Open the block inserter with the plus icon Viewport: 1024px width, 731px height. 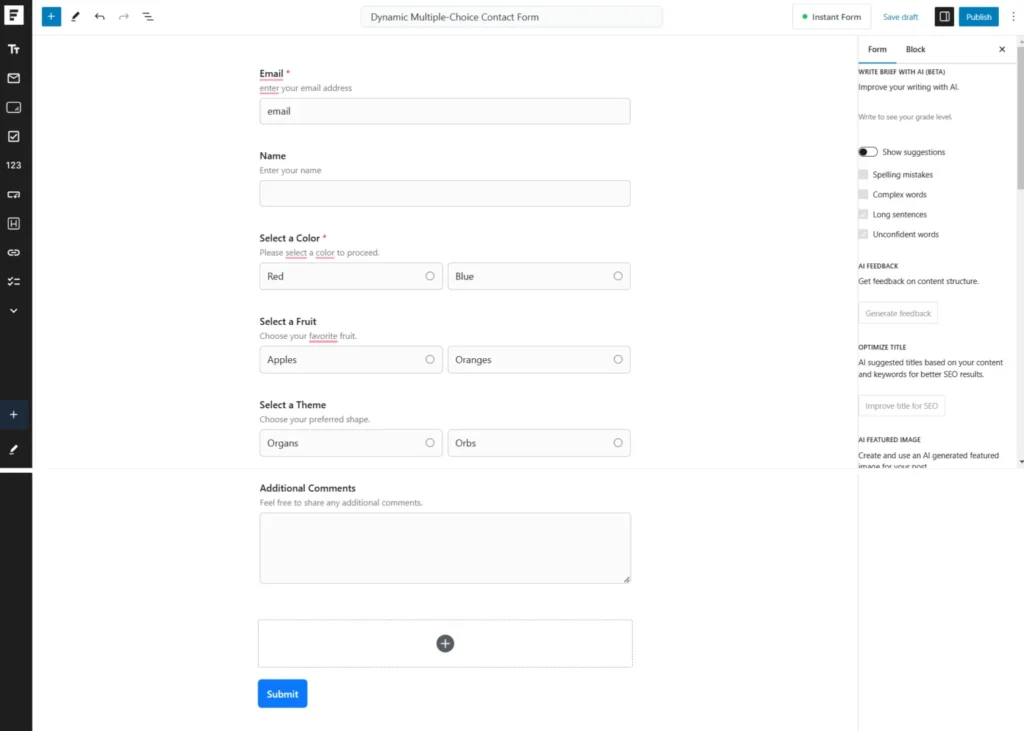tap(51, 16)
